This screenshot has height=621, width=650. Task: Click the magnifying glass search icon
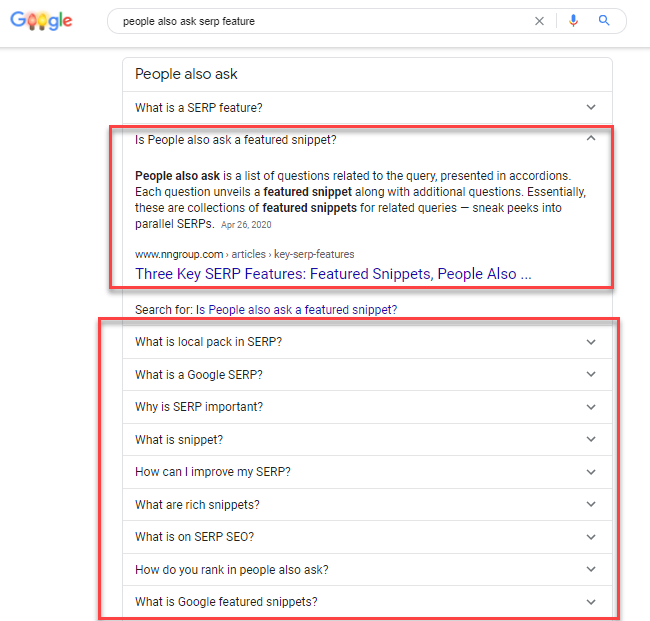click(x=604, y=20)
